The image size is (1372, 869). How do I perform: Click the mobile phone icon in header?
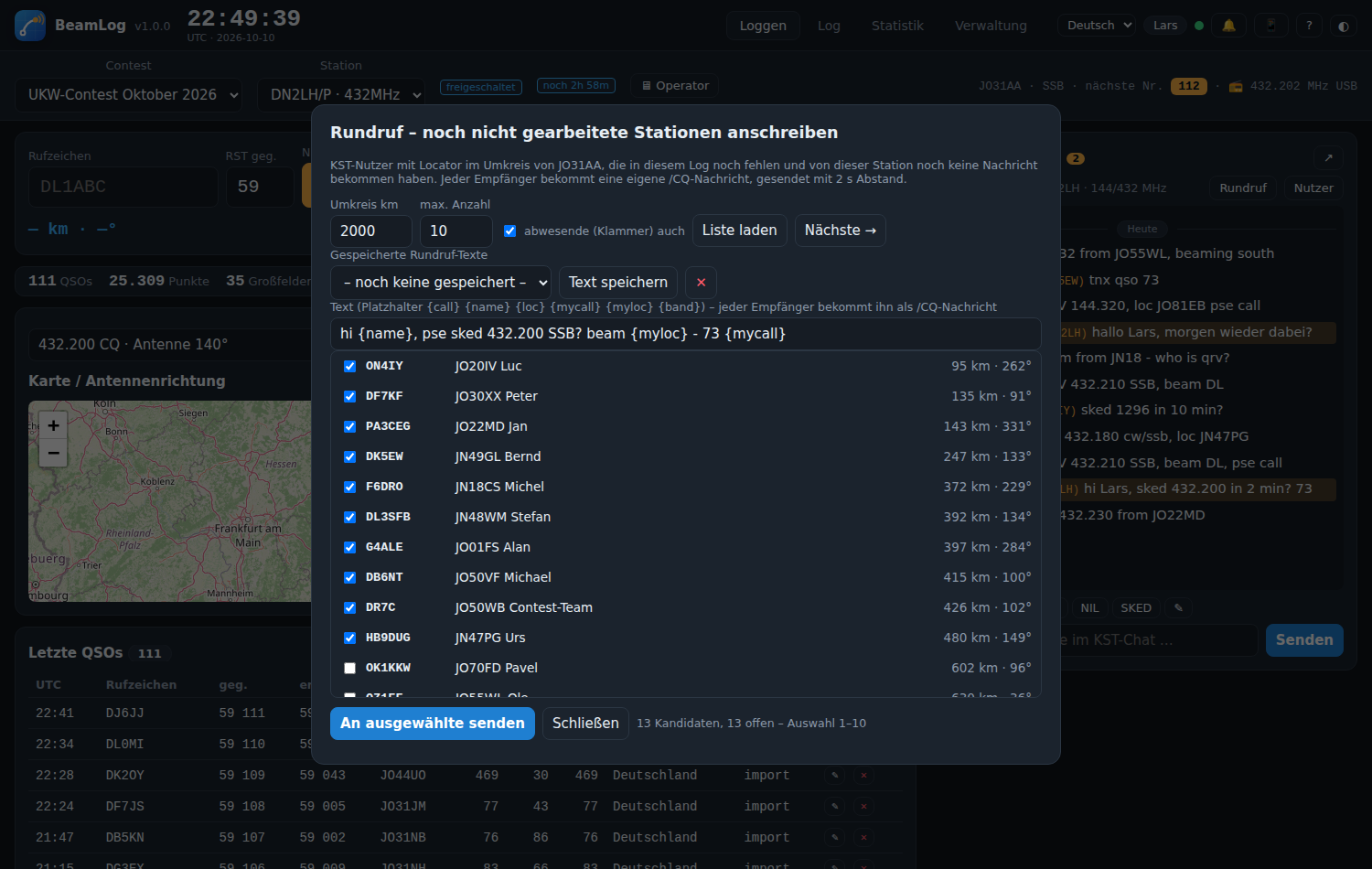[x=1270, y=26]
